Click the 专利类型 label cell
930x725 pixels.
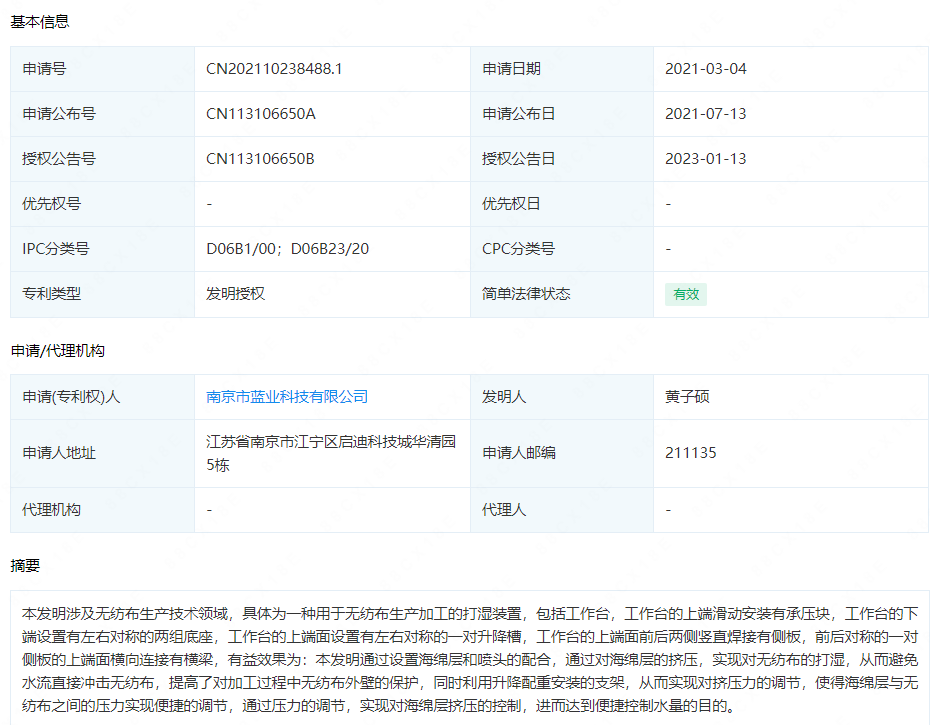102,294
